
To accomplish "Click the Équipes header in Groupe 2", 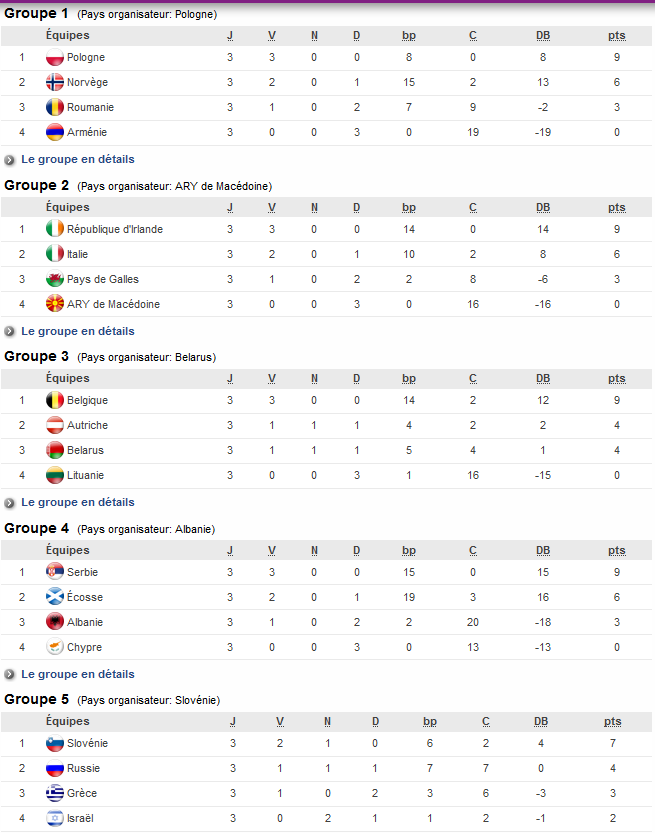I will point(66,207).
